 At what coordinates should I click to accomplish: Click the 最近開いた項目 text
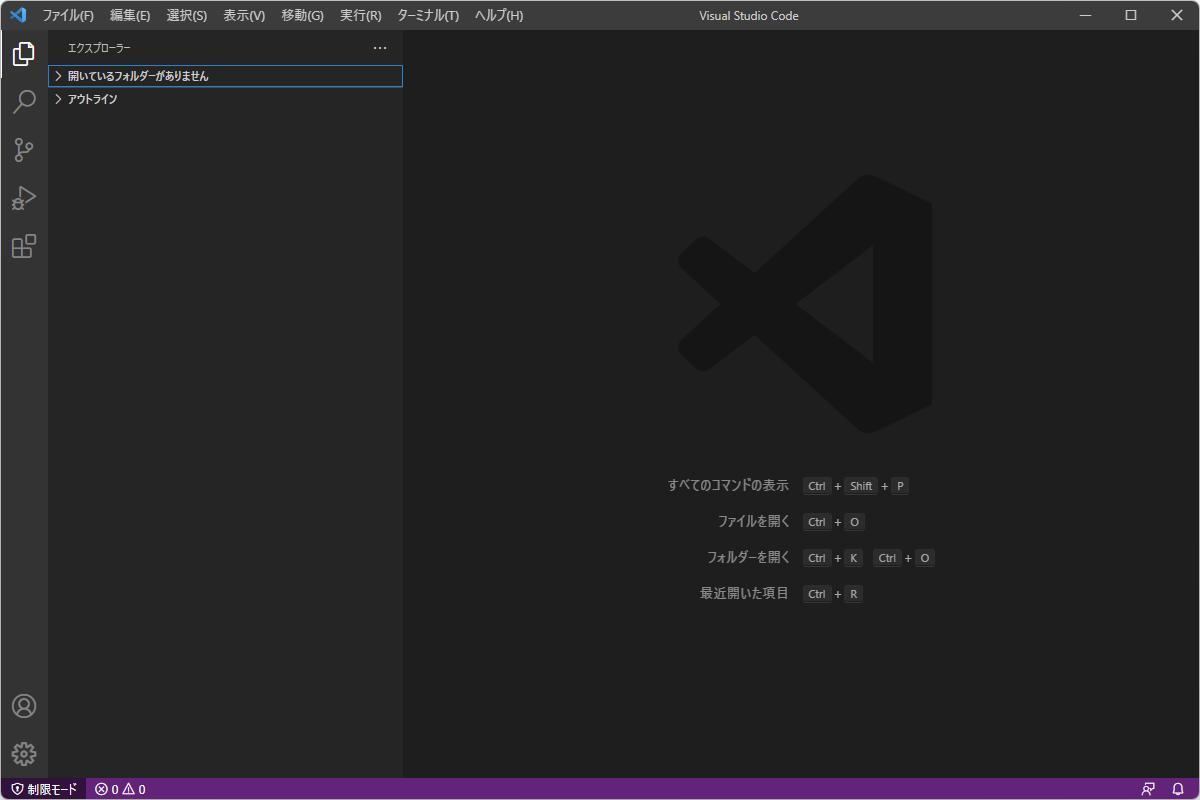[744, 593]
